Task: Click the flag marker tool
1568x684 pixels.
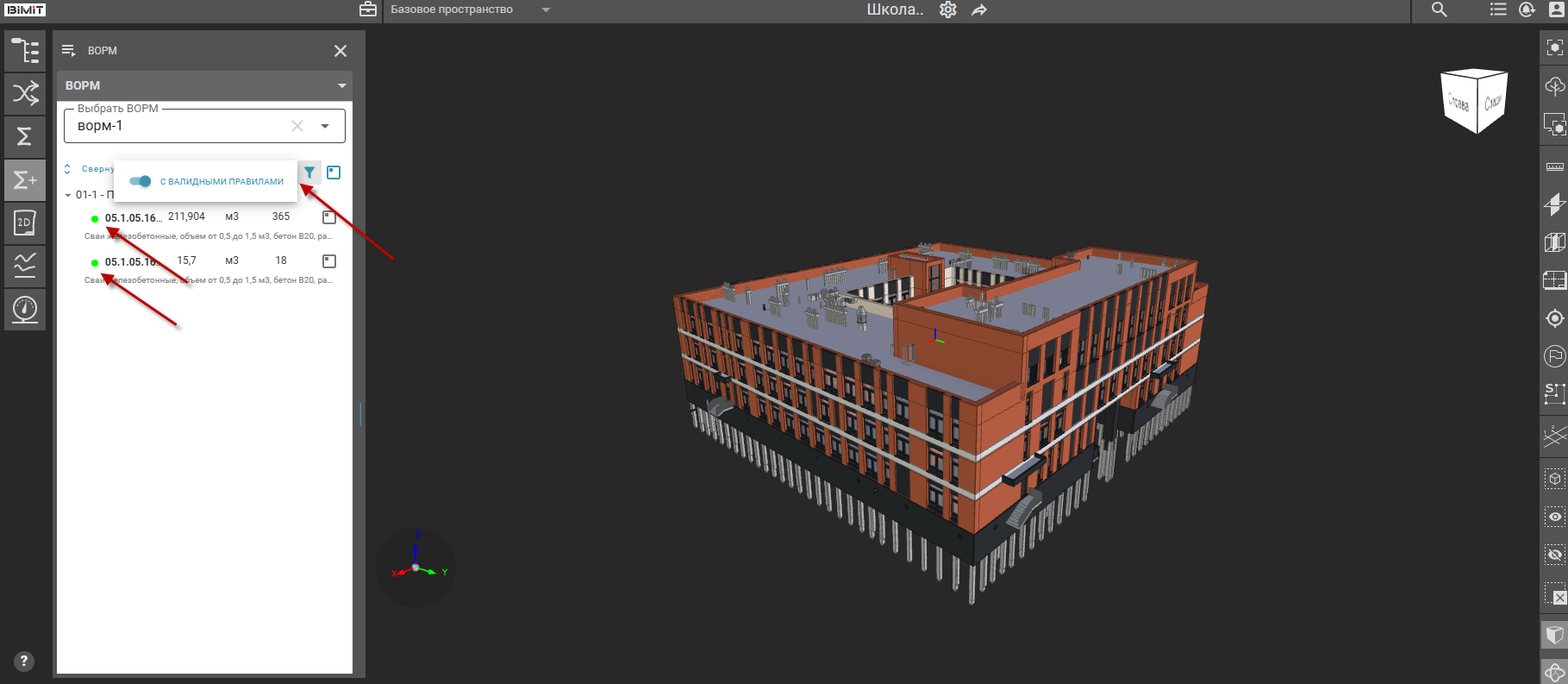Action: click(1554, 356)
